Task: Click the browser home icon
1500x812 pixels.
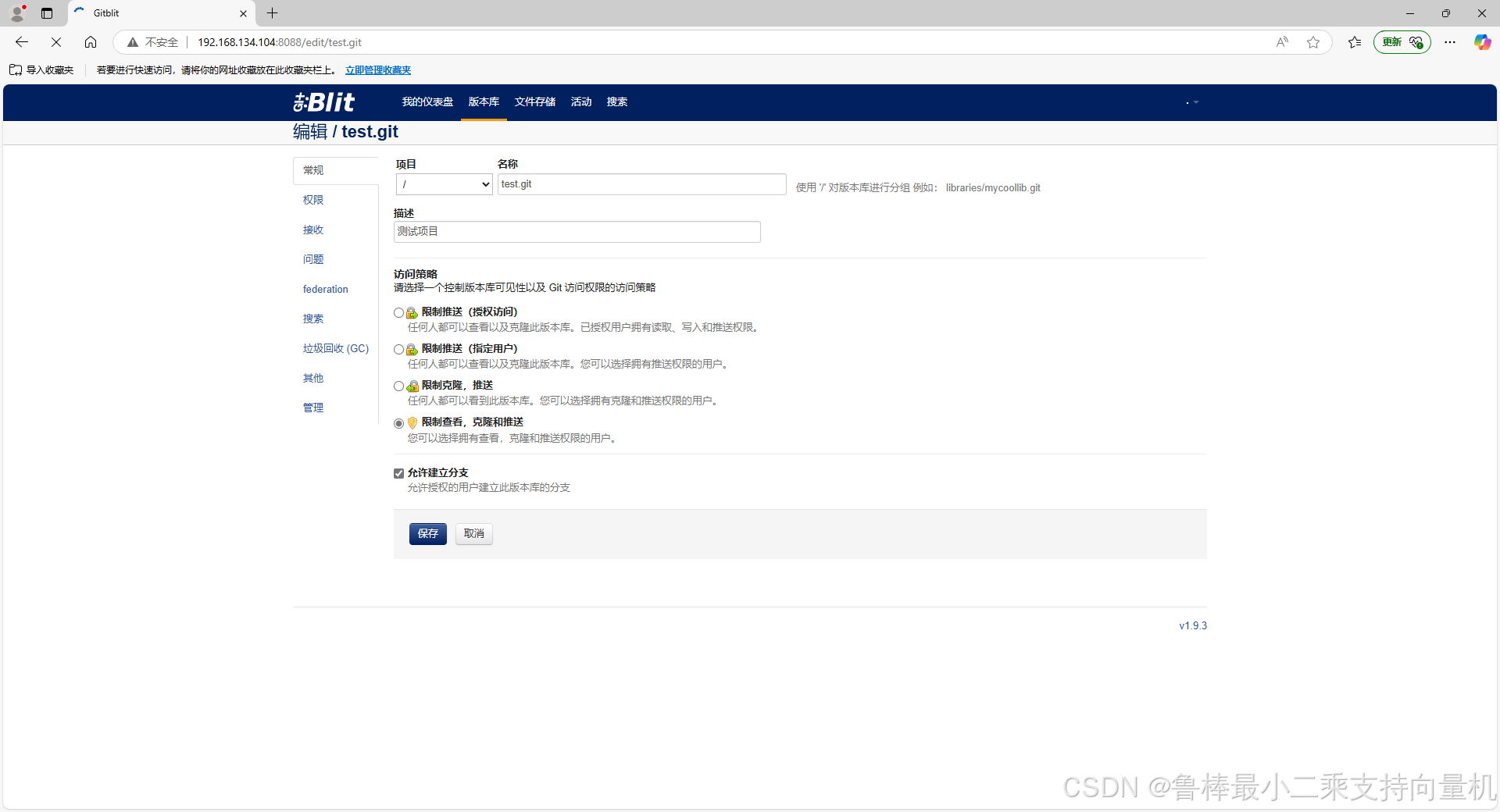Action: coord(91,42)
